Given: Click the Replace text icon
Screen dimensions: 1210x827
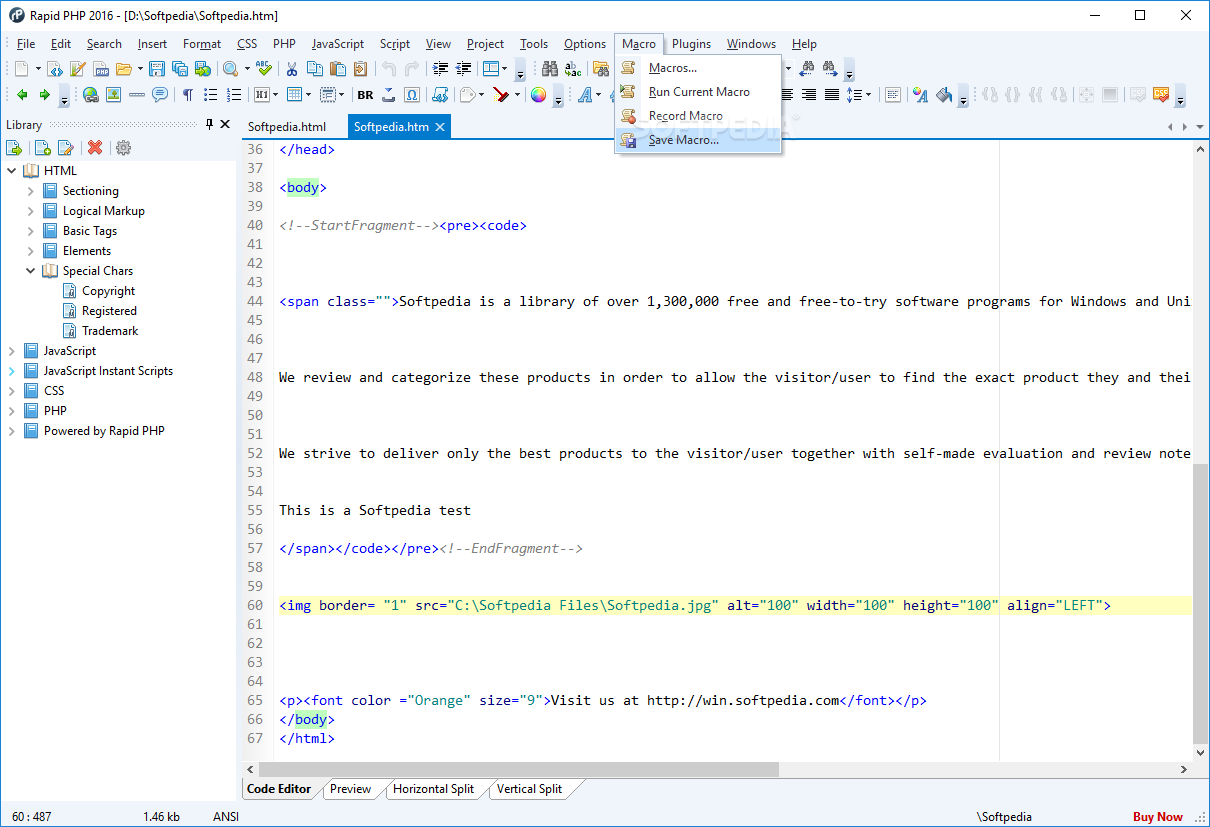Looking at the screenshot, I should [572, 69].
